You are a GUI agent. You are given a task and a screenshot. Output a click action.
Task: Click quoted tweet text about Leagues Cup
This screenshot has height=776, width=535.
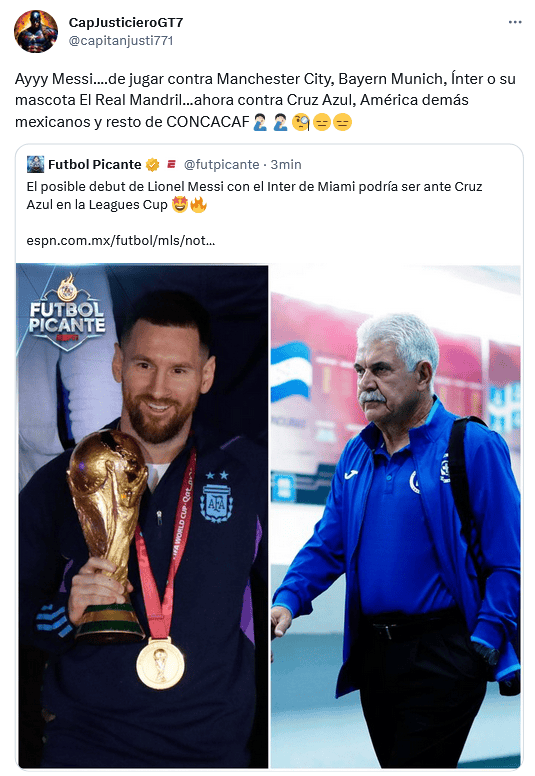pos(254,195)
